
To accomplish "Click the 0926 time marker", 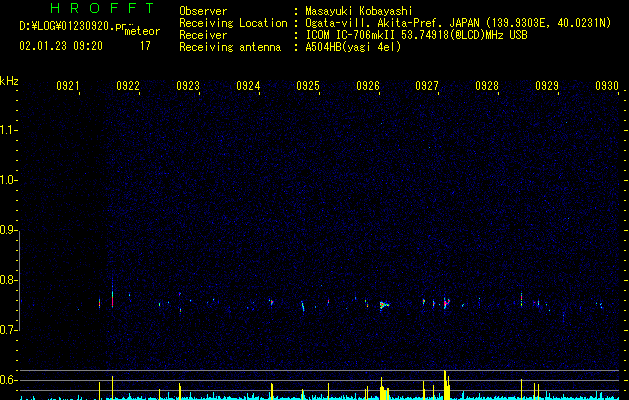I will click(x=368, y=86).
